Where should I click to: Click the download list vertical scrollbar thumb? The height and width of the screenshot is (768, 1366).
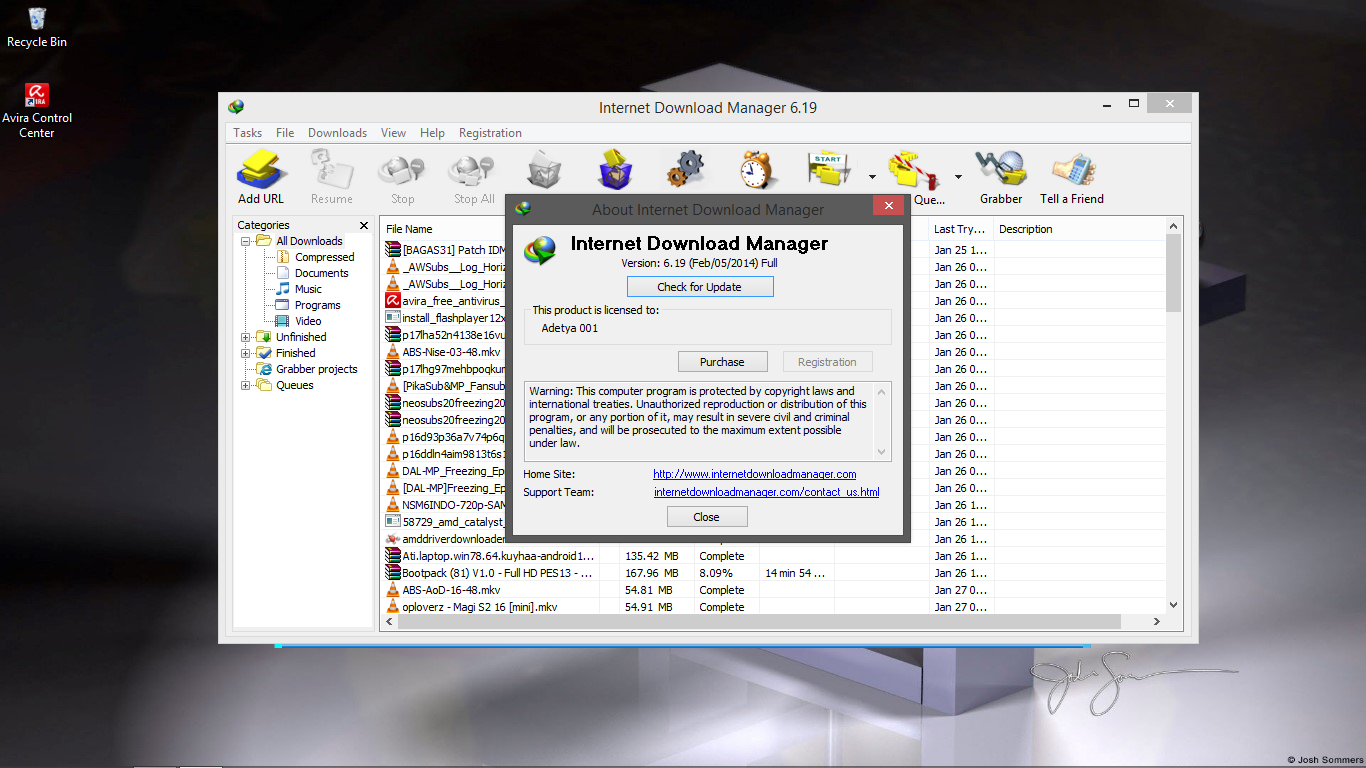(x=1174, y=274)
